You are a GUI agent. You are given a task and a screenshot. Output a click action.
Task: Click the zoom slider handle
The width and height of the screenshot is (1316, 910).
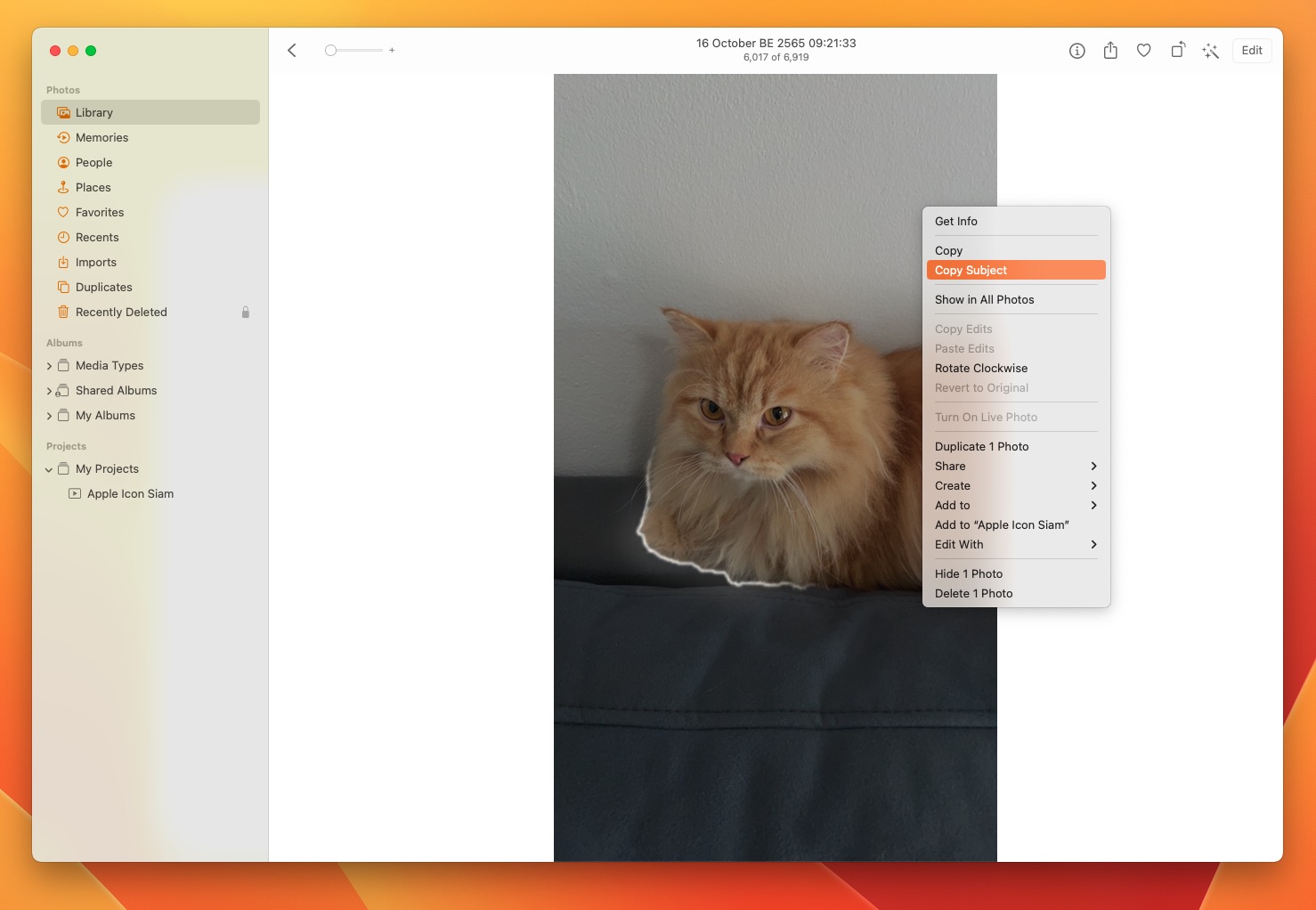point(330,51)
